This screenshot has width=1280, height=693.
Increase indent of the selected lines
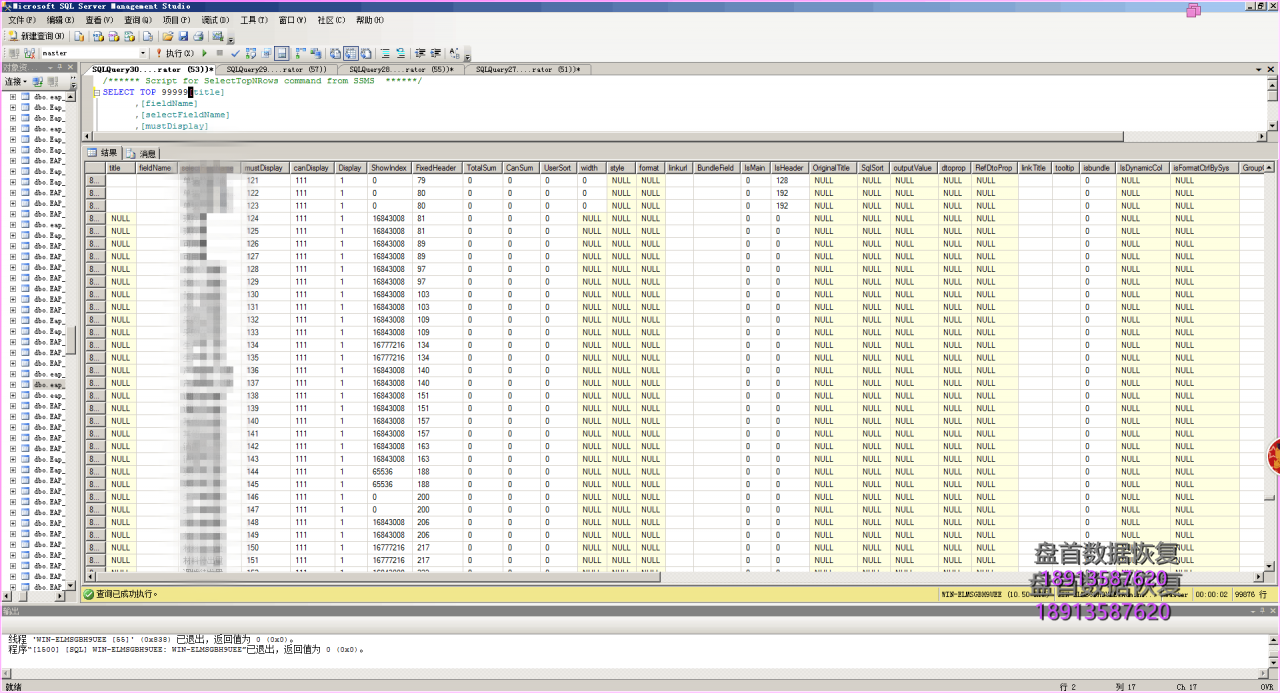[435, 53]
